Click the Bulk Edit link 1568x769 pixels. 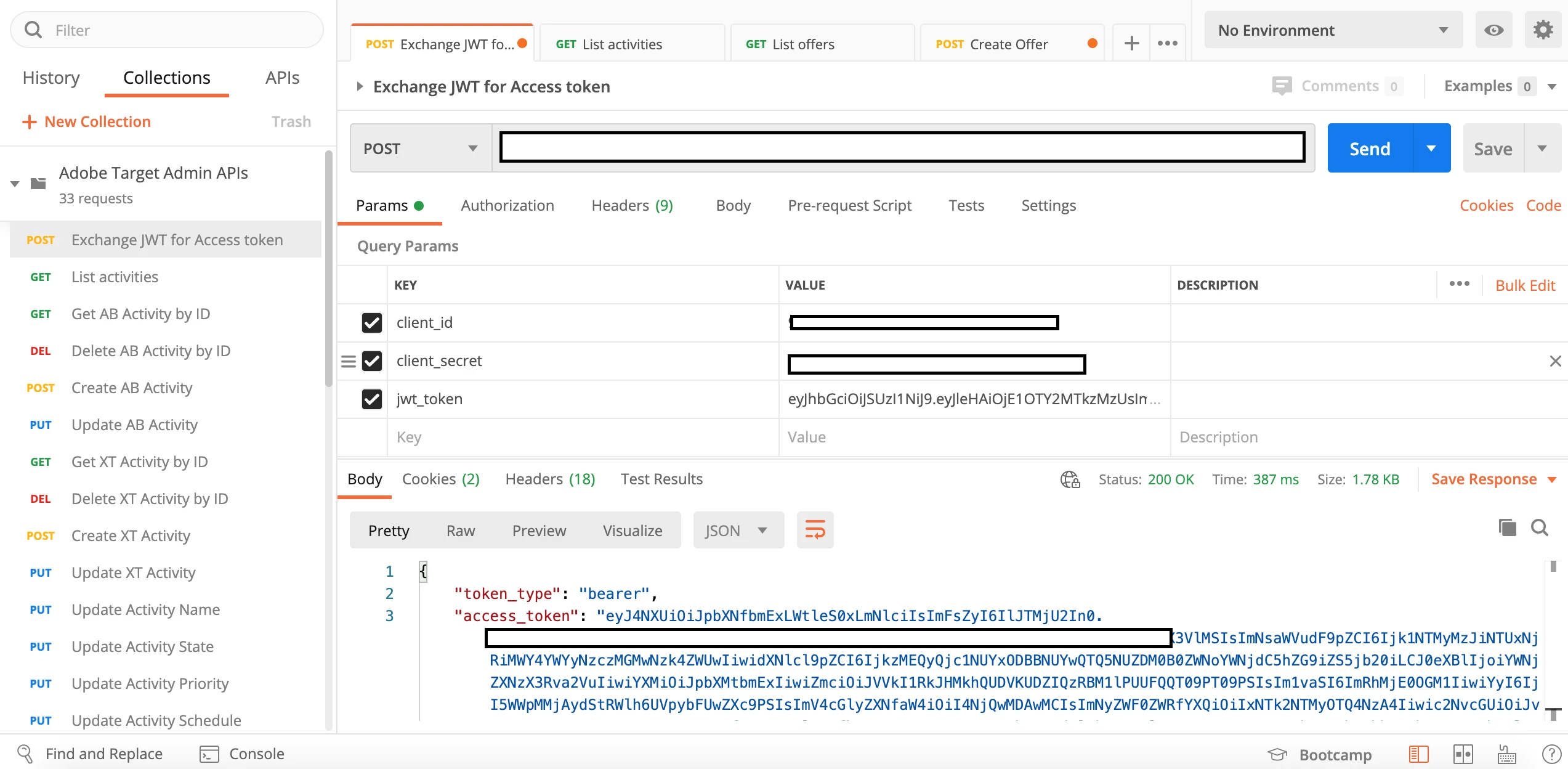click(1525, 285)
